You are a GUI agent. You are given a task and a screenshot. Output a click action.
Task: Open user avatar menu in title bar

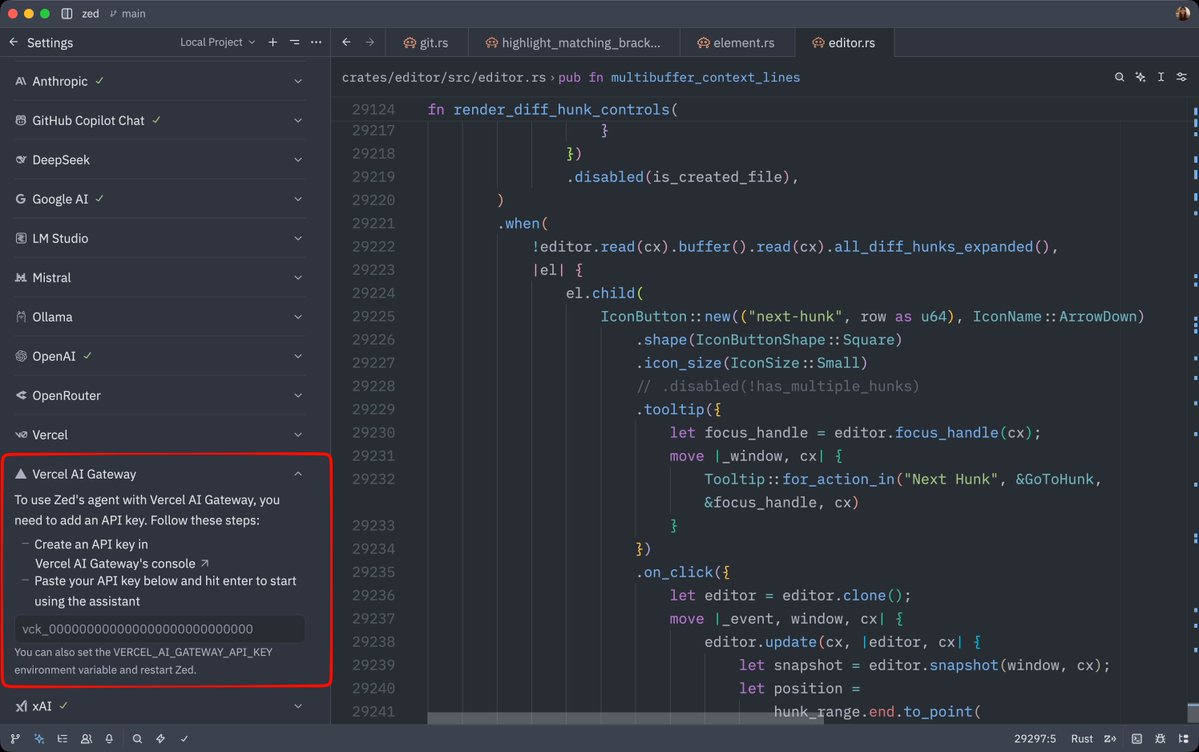point(1182,14)
